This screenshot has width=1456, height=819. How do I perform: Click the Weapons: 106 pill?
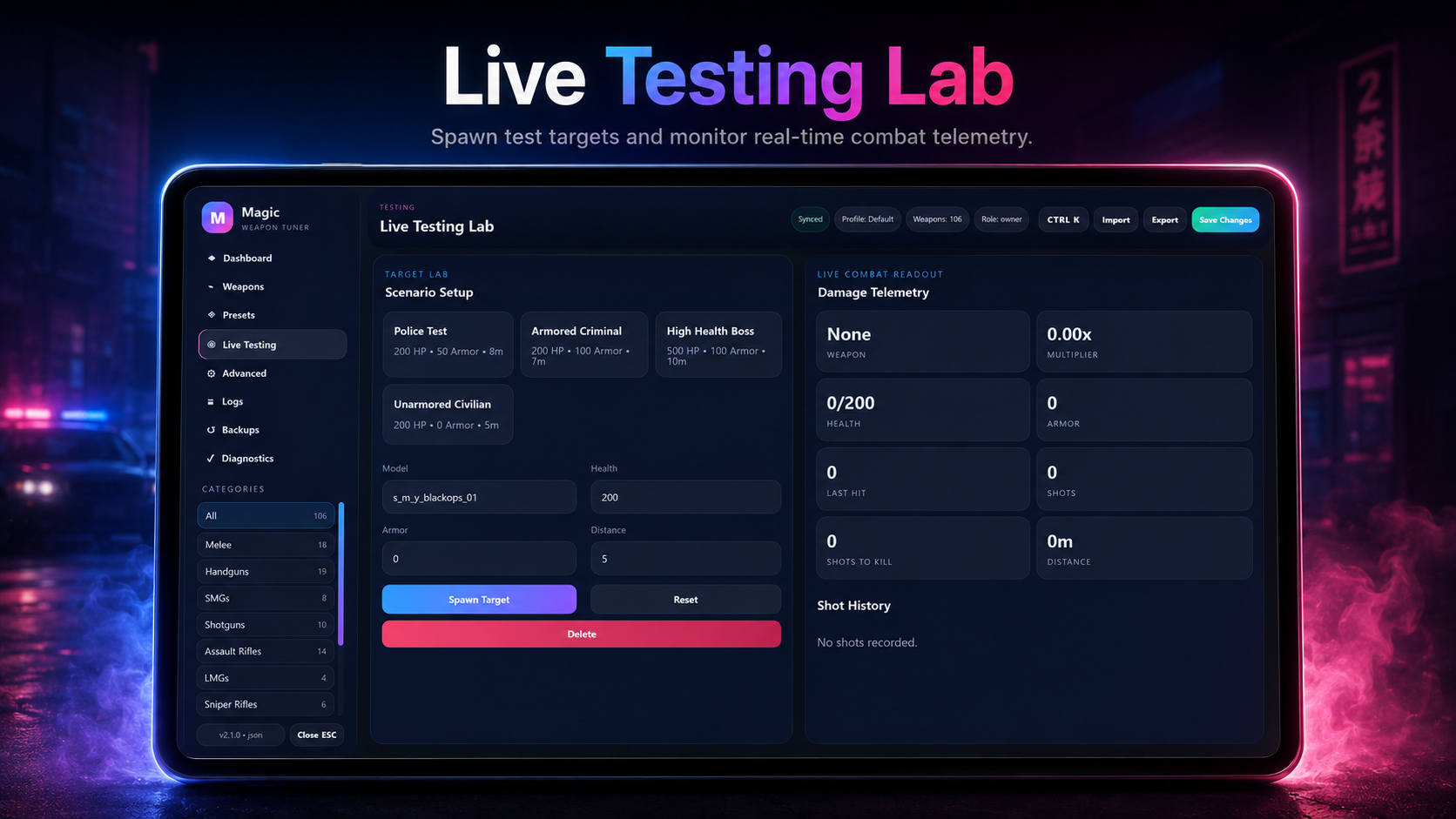tap(937, 219)
